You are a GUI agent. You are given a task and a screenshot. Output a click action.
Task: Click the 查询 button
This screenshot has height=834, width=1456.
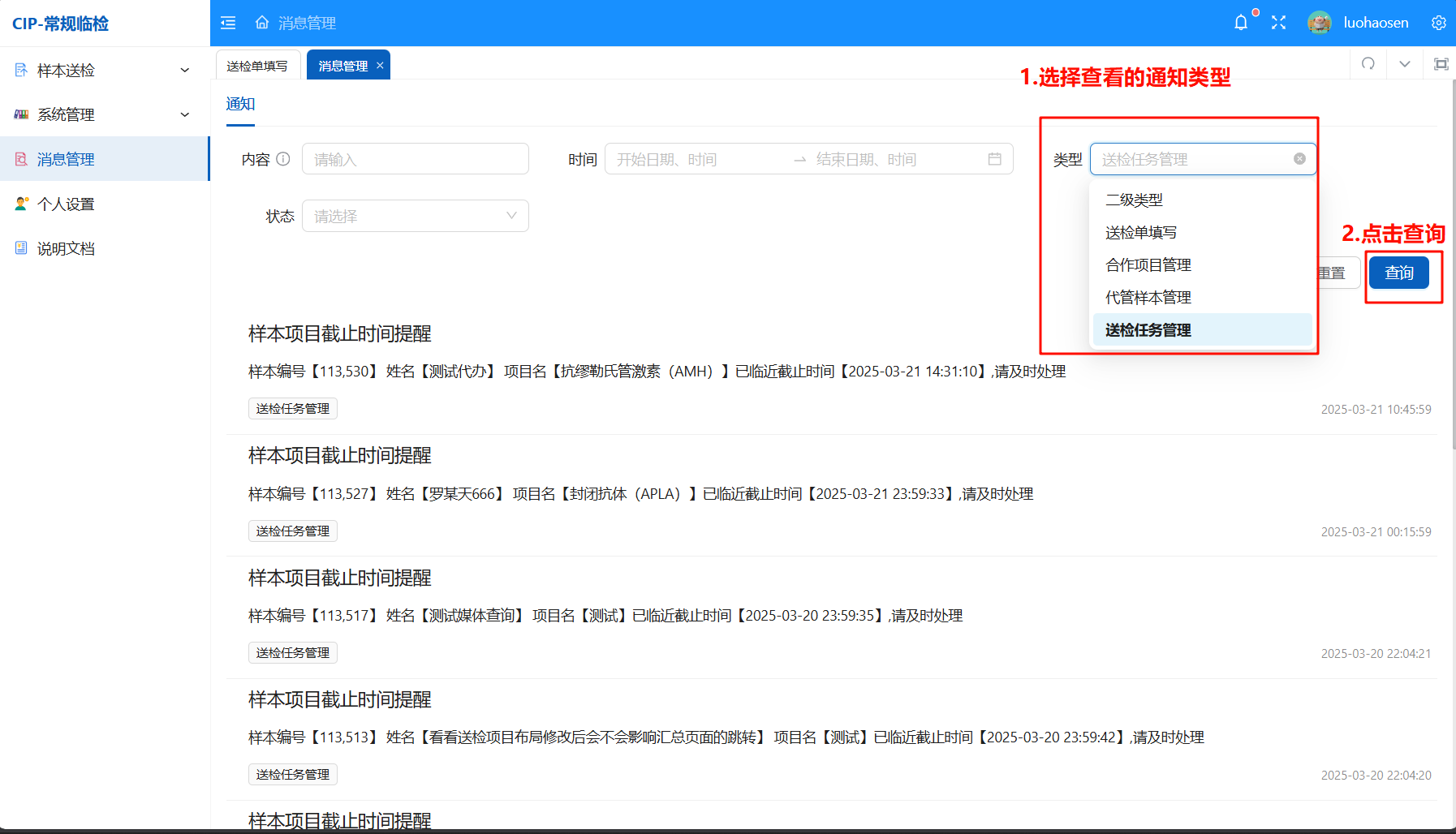pyautogui.click(x=1398, y=273)
